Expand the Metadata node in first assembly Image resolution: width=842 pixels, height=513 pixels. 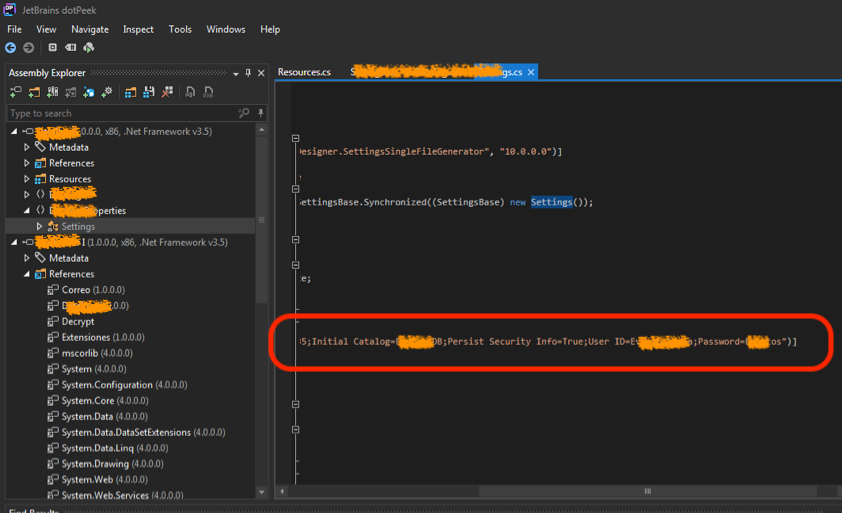tap(27, 147)
